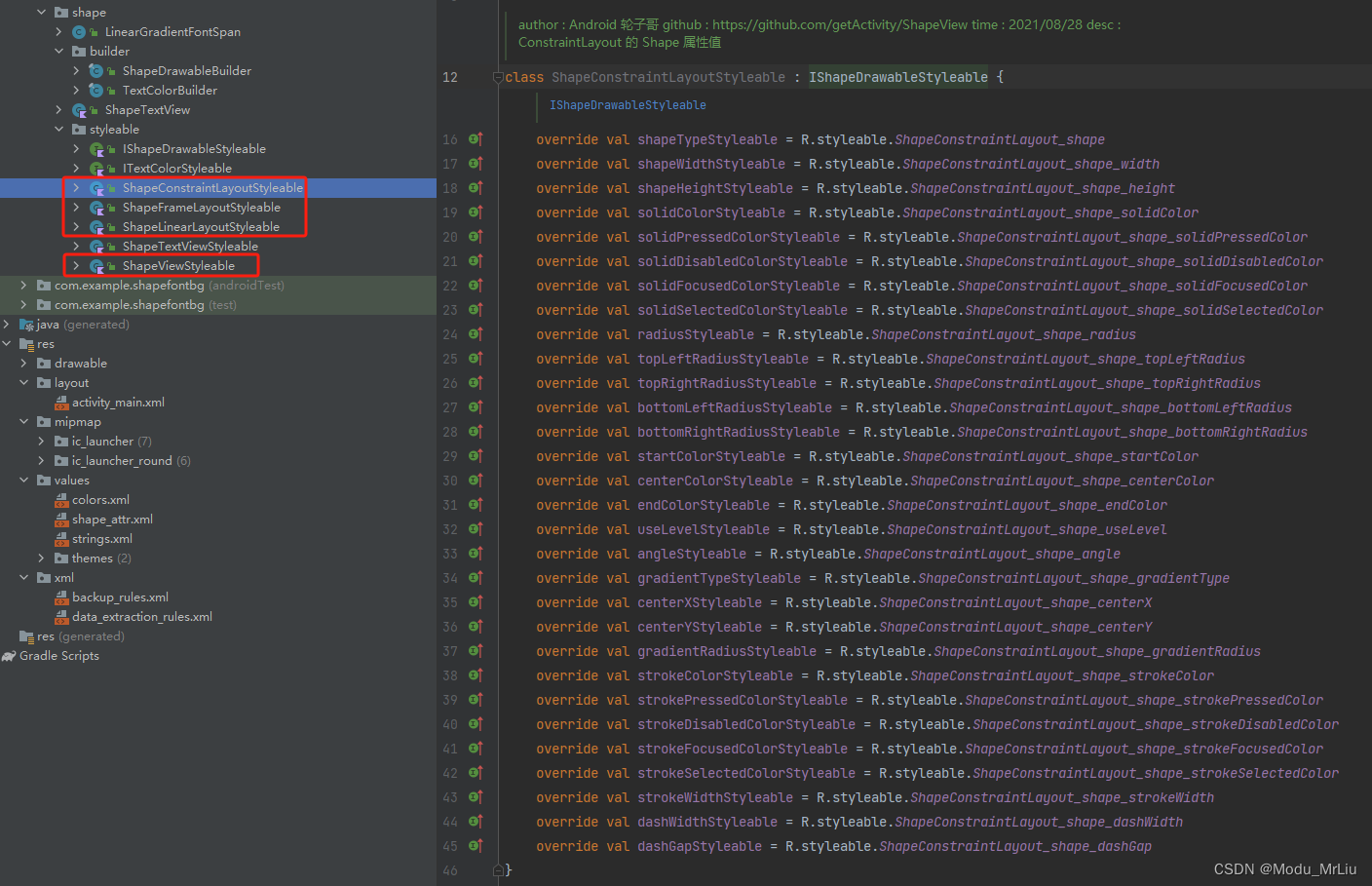Click the IShapeDrawableStyleable inlay hint
1372x886 pixels.
tap(628, 105)
